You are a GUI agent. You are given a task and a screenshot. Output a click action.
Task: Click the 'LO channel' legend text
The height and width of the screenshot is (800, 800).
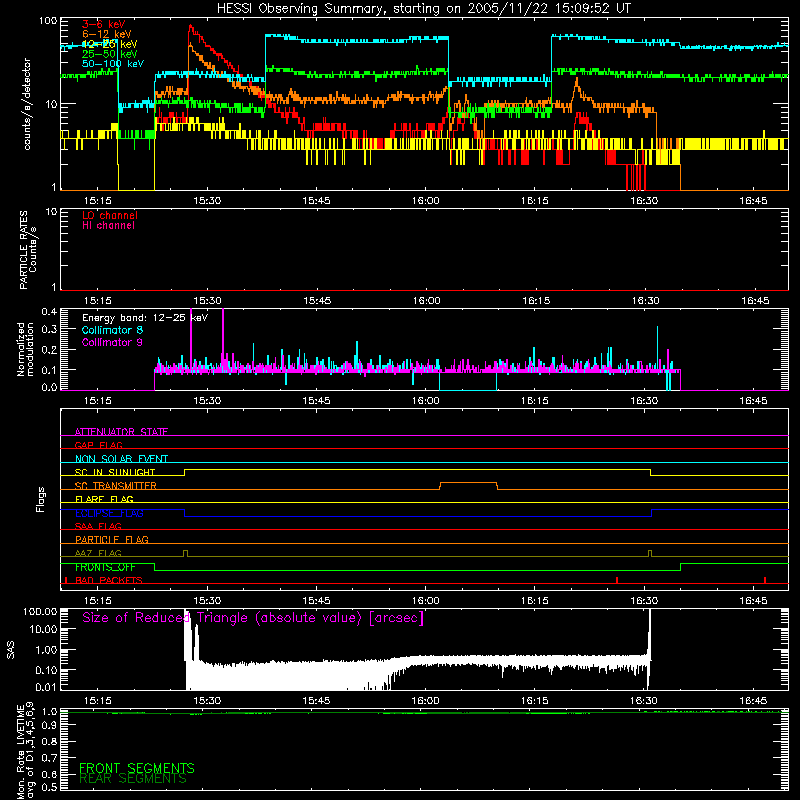pyautogui.click(x=110, y=215)
